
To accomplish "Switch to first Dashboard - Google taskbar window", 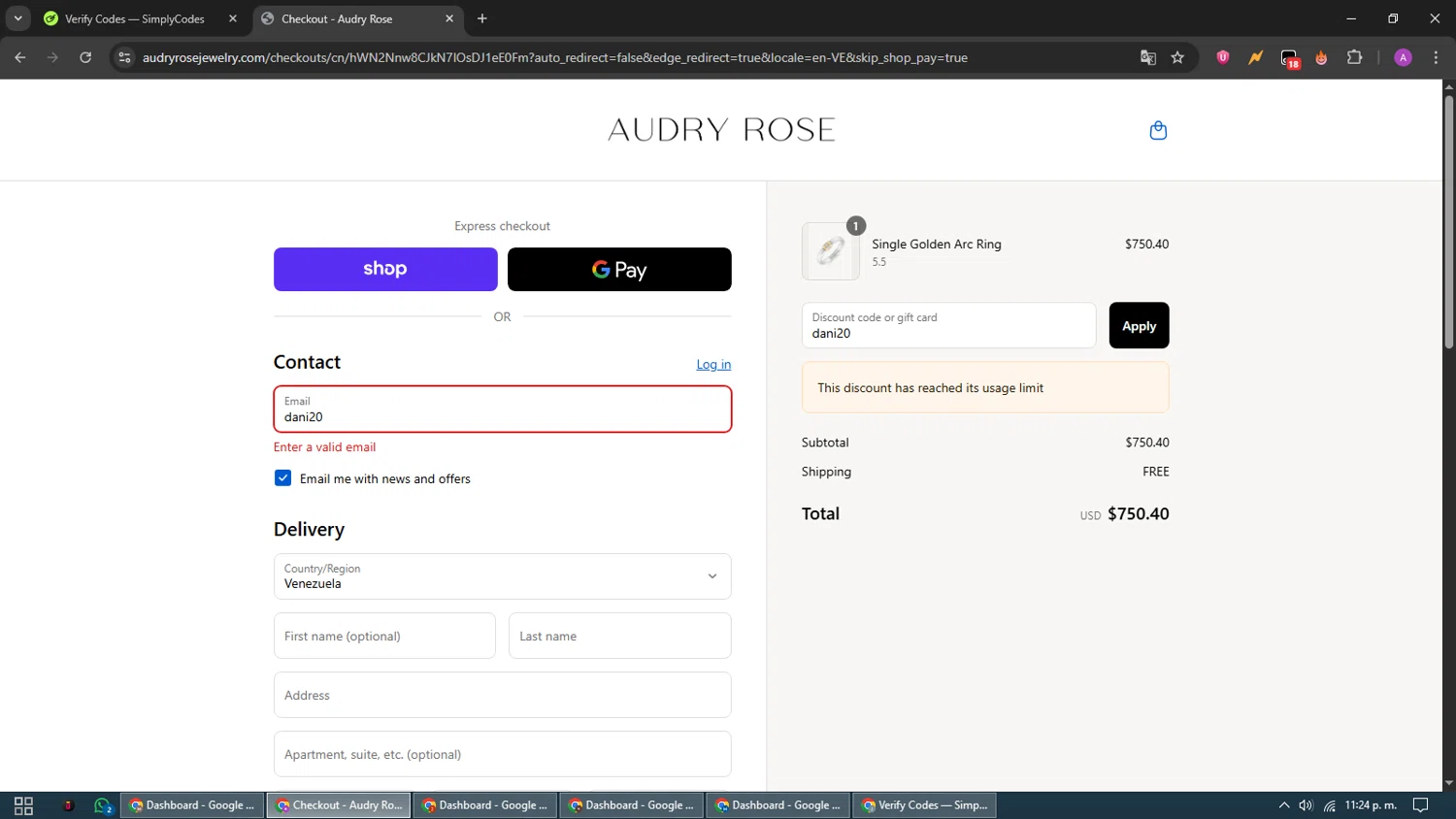I will coord(192,805).
